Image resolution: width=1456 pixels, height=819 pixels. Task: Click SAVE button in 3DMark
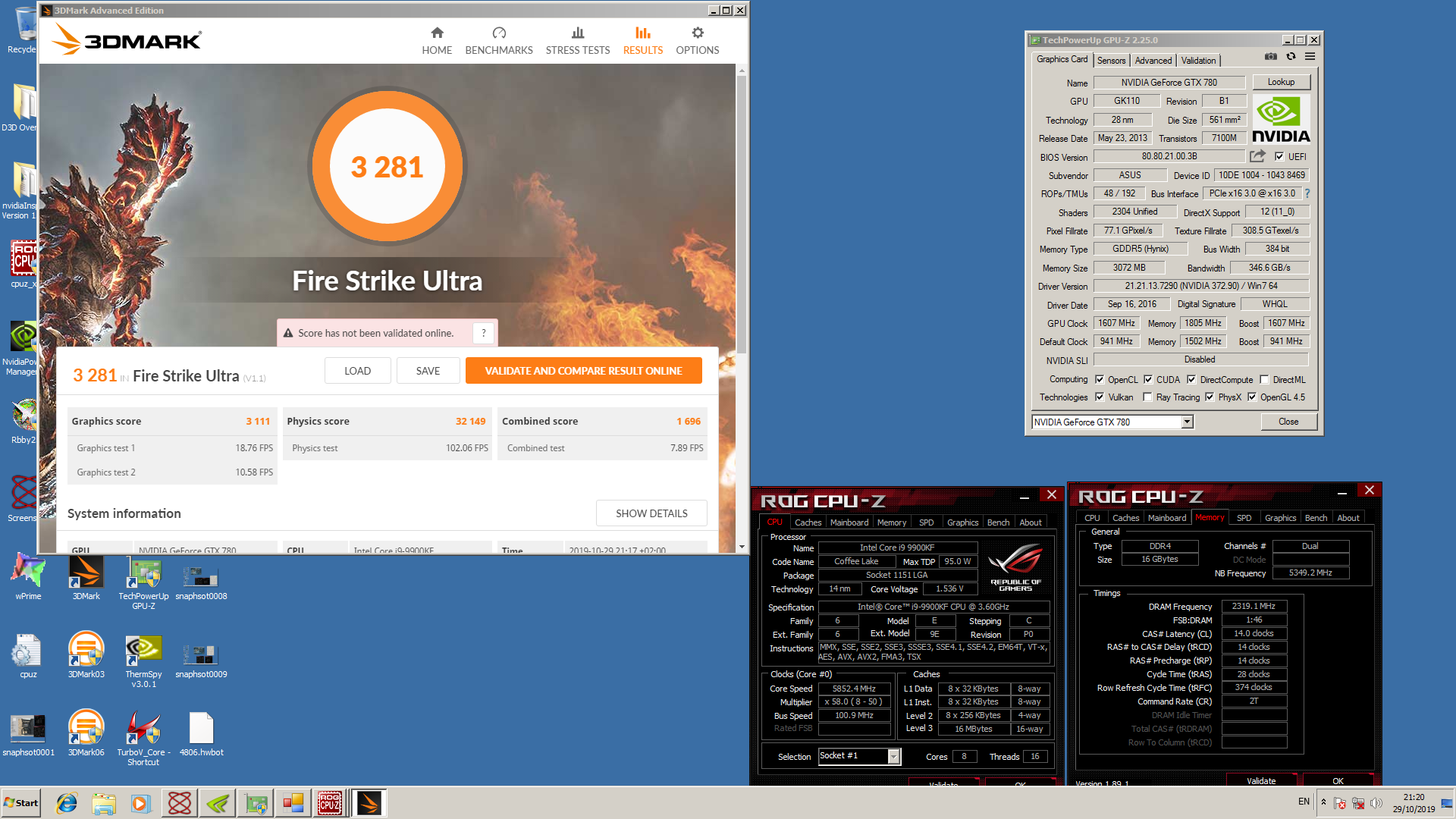point(428,371)
